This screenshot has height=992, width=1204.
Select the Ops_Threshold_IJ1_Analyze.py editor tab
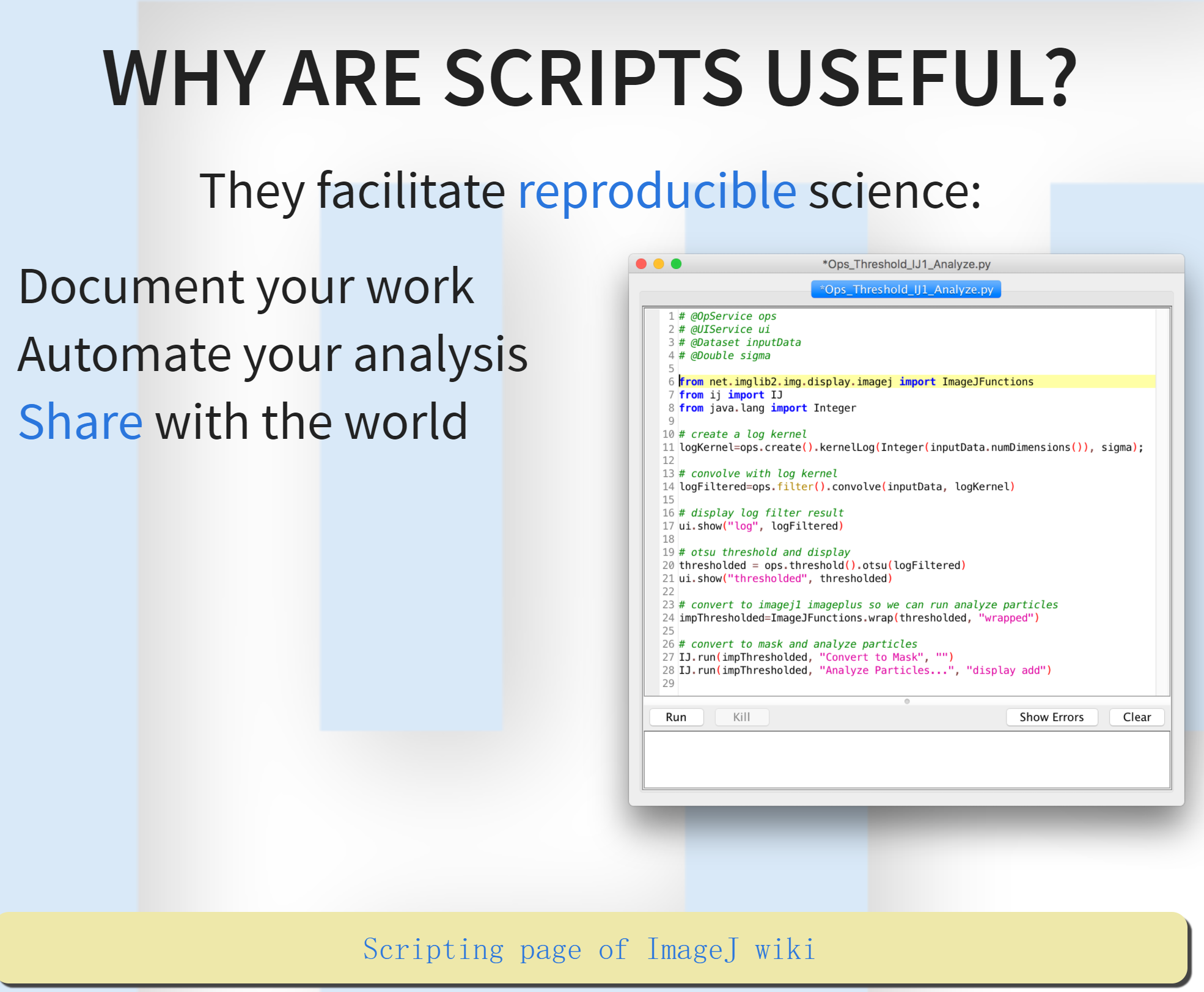click(x=906, y=289)
